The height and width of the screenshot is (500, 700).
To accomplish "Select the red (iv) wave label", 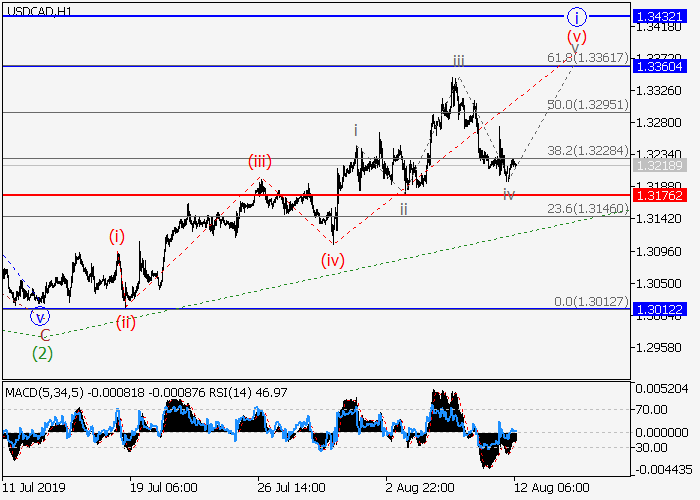I will pyautogui.click(x=333, y=260).
